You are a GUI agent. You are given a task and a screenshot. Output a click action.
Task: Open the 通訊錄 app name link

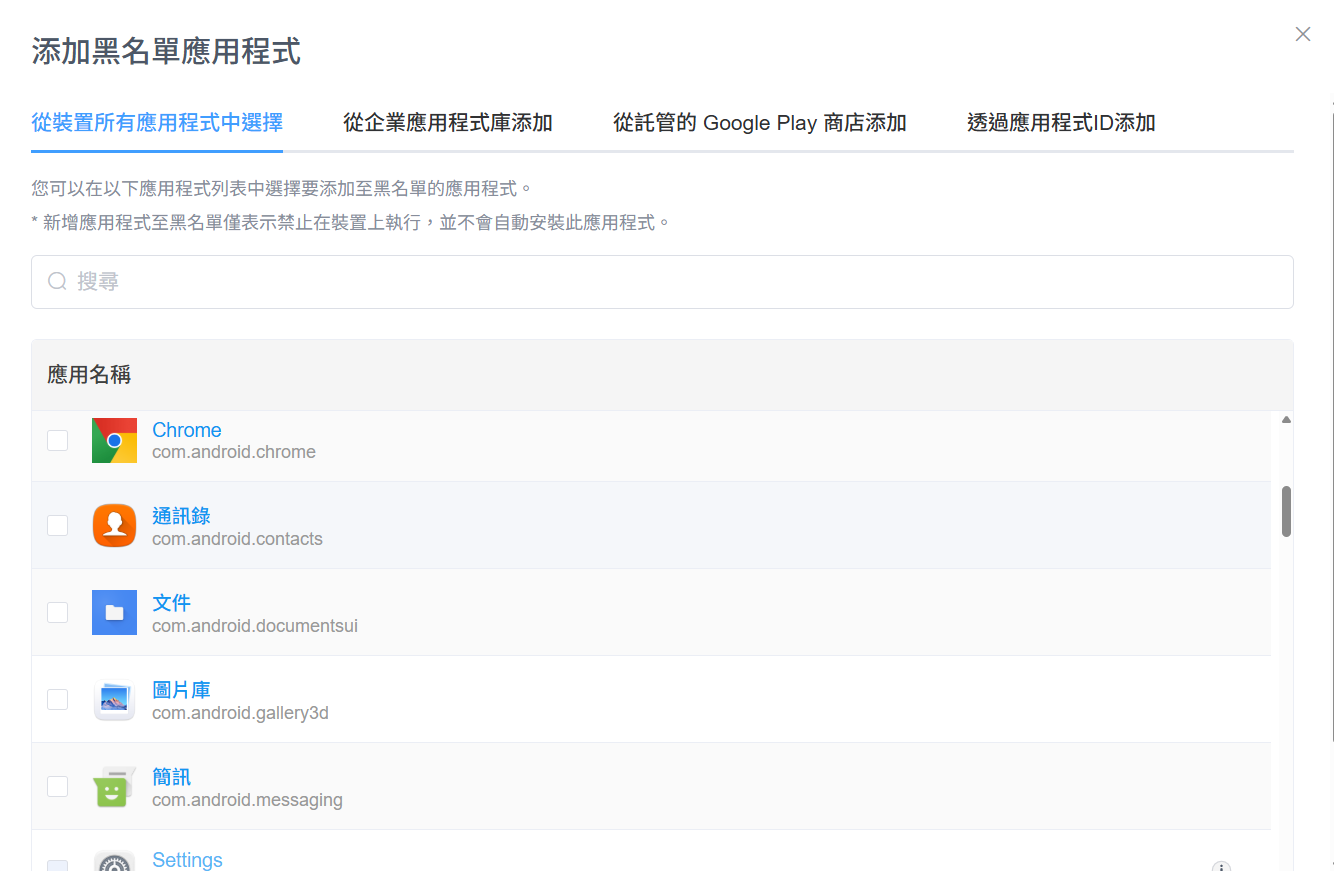pyautogui.click(x=181, y=516)
